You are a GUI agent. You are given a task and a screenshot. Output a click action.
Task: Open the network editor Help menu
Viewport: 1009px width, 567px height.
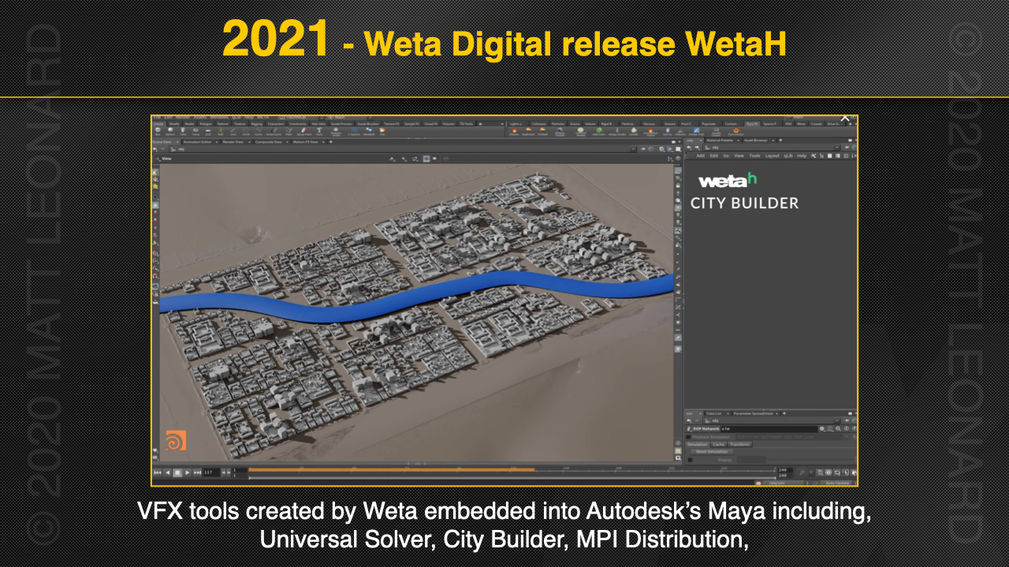(802, 156)
